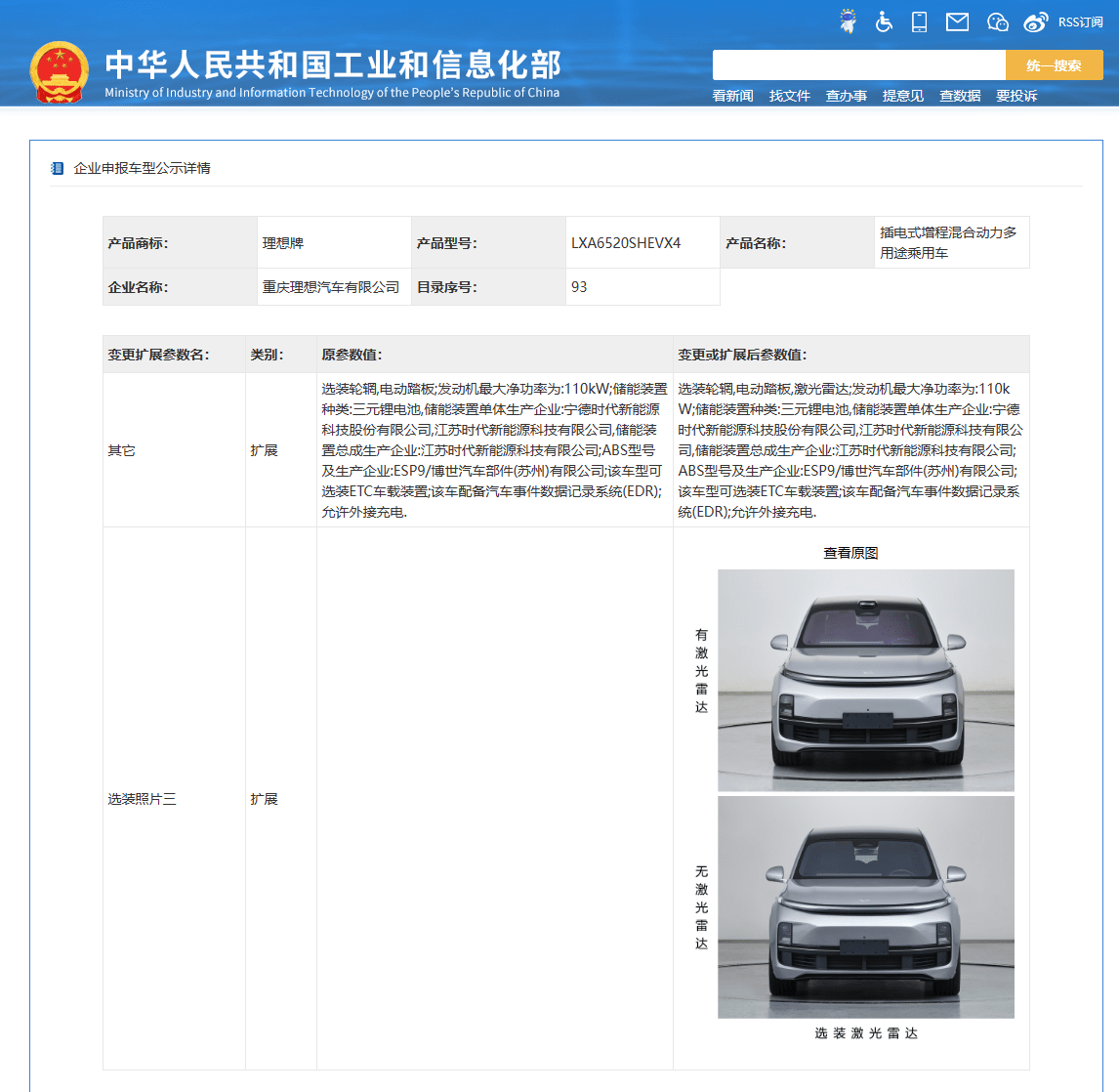
Task: Open the mail envelope icon
Action: 957,22
